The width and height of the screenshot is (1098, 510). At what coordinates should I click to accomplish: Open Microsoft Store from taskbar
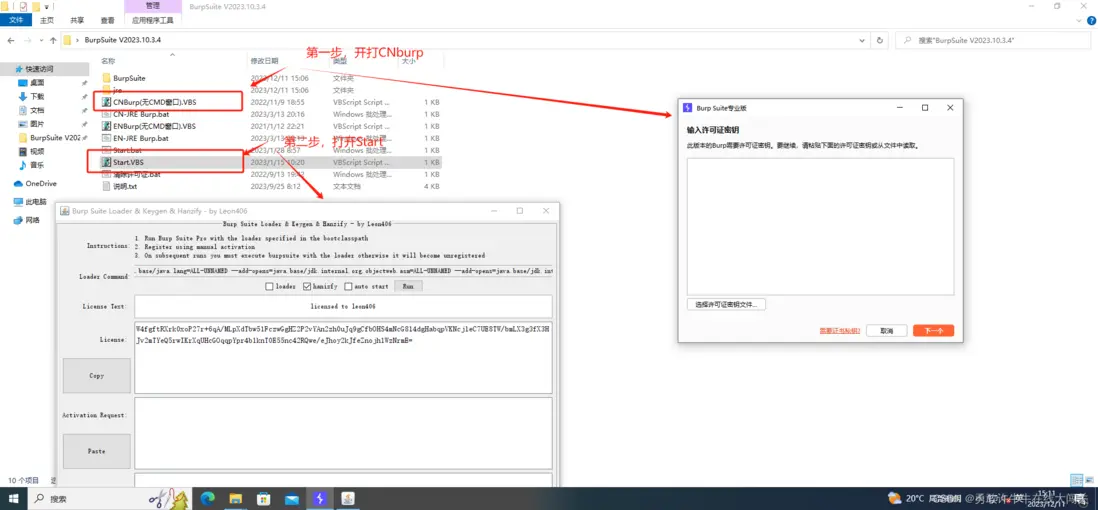pyautogui.click(x=263, y=499)
